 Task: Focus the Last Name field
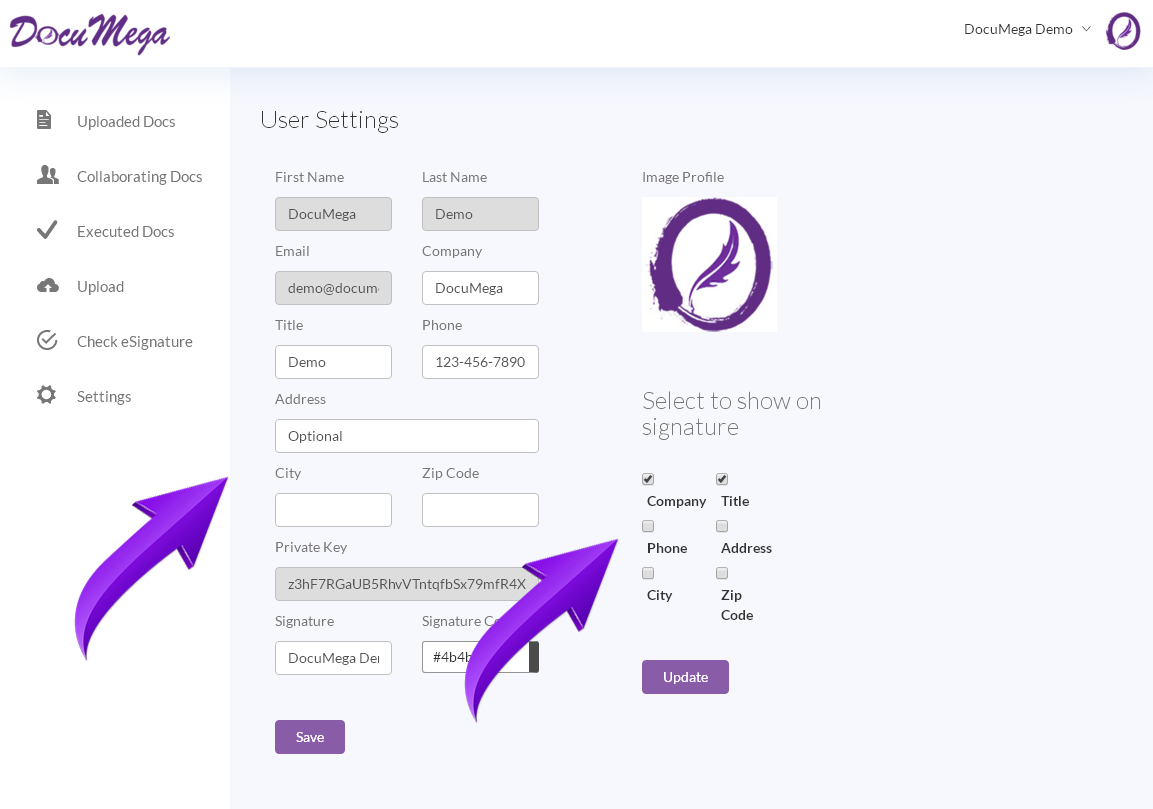point(480,214)
